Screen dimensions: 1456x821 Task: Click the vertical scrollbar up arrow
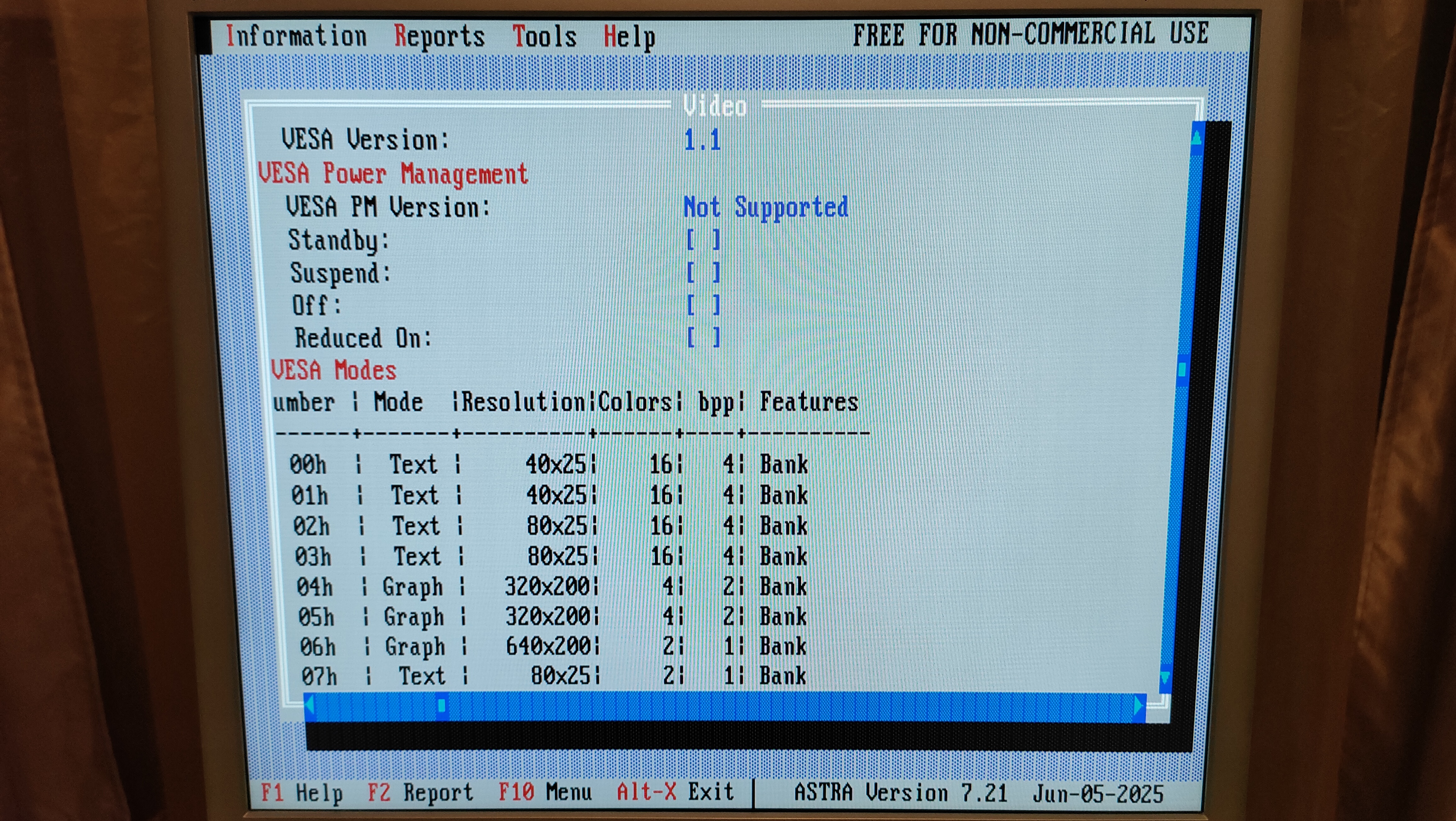pos(1197,139)
